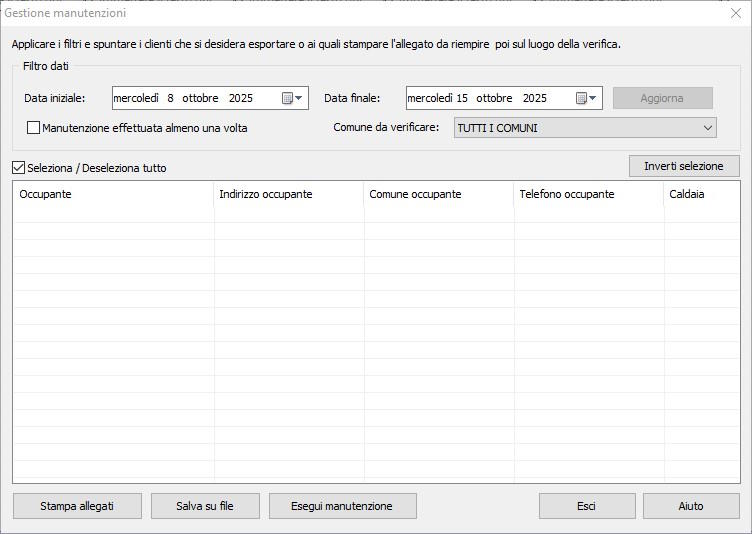This screenshot has width=752, height=534.
Task: Expand the 'Comune da verificare' dropdown
Action: (708, 128)
